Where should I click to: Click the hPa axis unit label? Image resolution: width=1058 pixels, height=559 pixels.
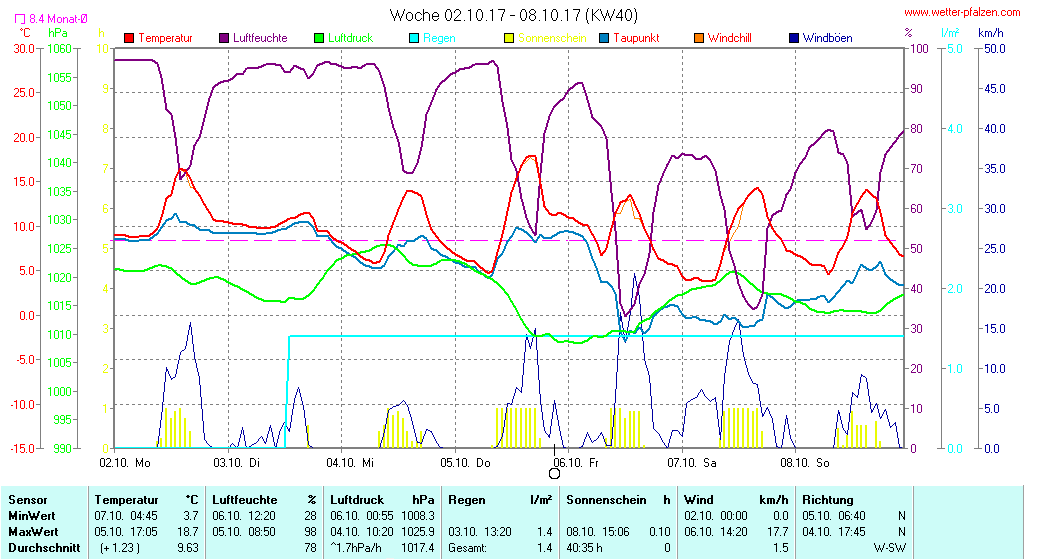point(58,32)
